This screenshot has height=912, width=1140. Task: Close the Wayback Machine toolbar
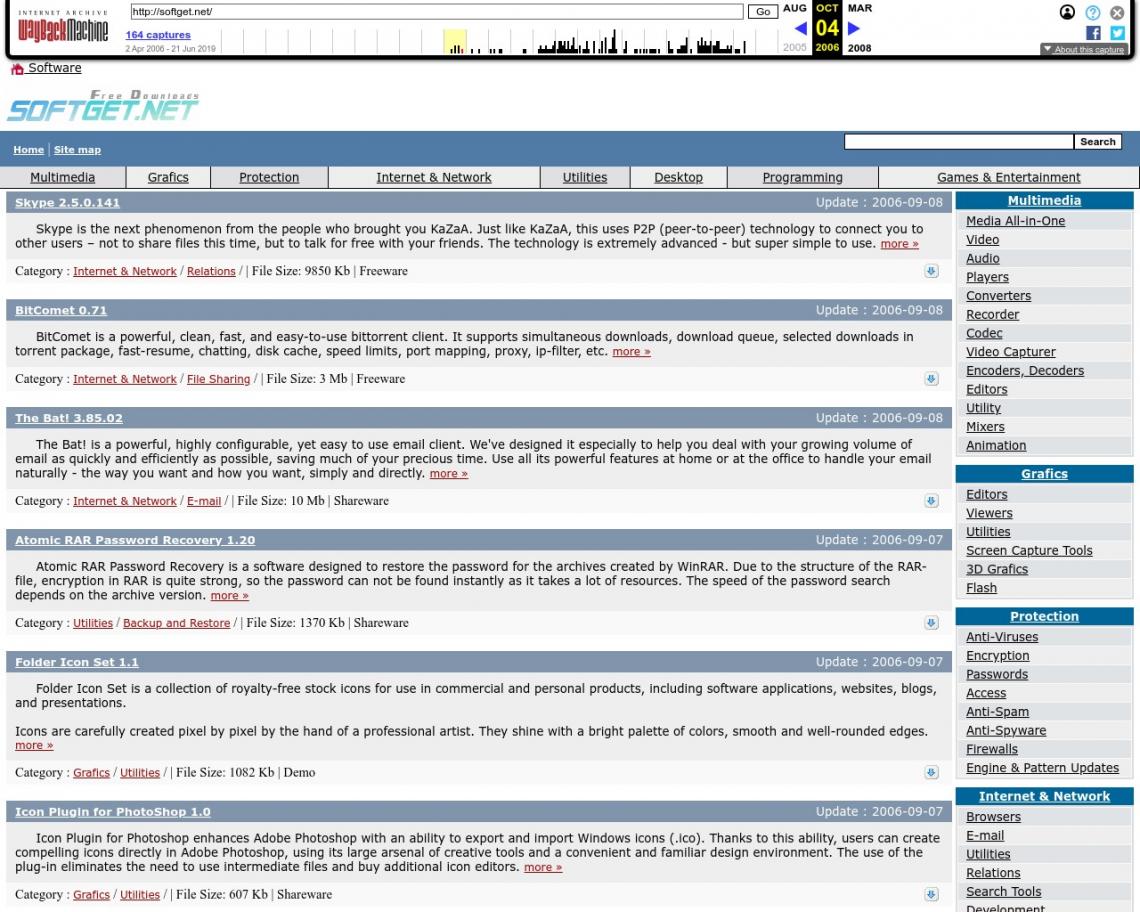click(x=1117, y=12)
